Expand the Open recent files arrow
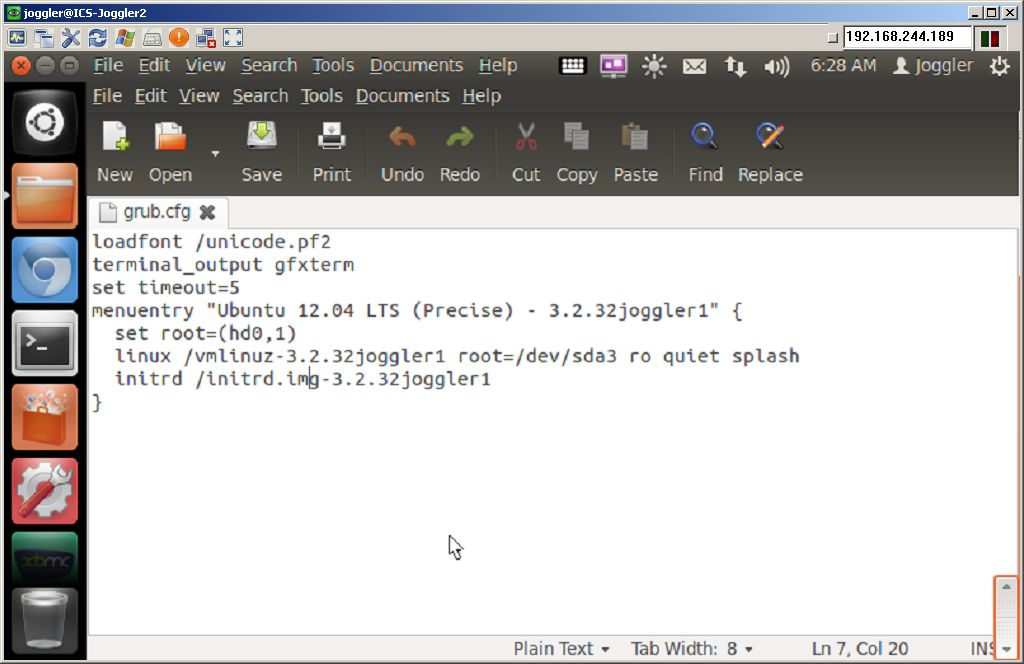This screenshot has height=664, width=1024. point(215,153)
